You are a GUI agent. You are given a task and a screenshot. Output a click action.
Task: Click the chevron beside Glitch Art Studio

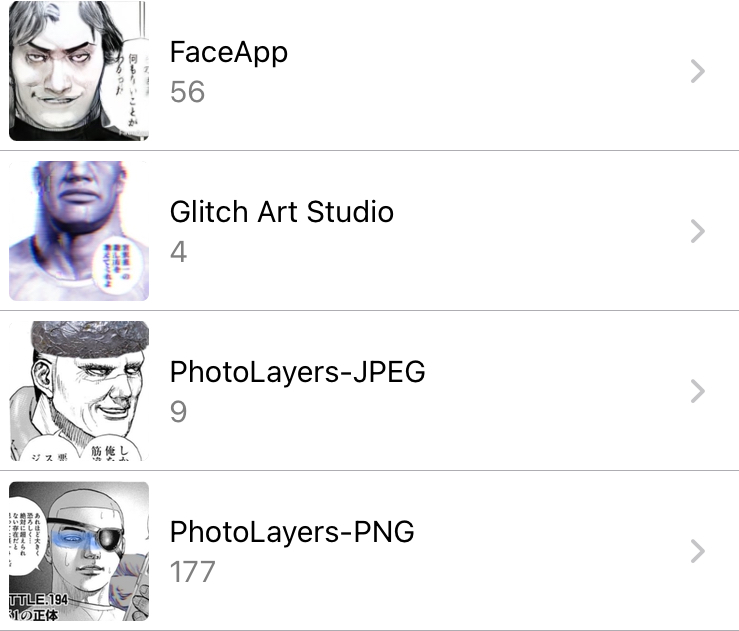coord(698,231)
